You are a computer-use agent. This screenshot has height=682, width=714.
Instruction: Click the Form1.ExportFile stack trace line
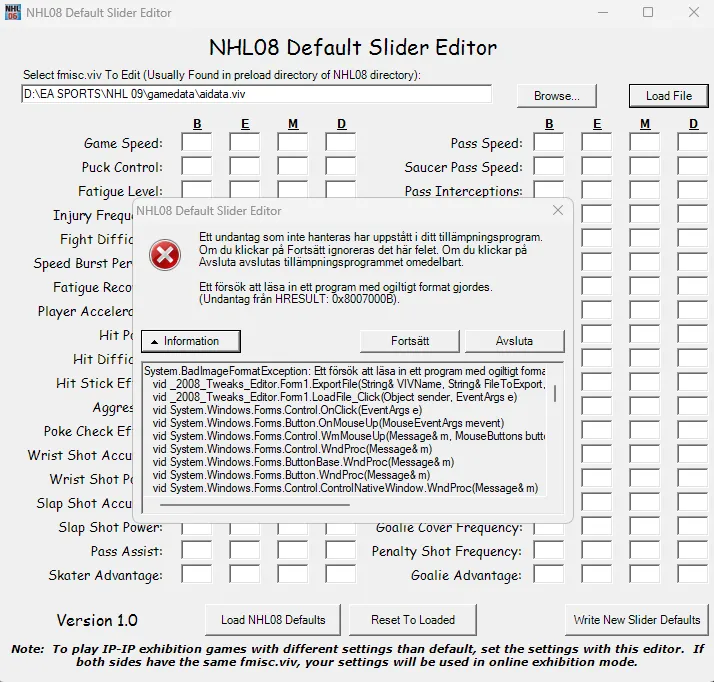[348, 384]
